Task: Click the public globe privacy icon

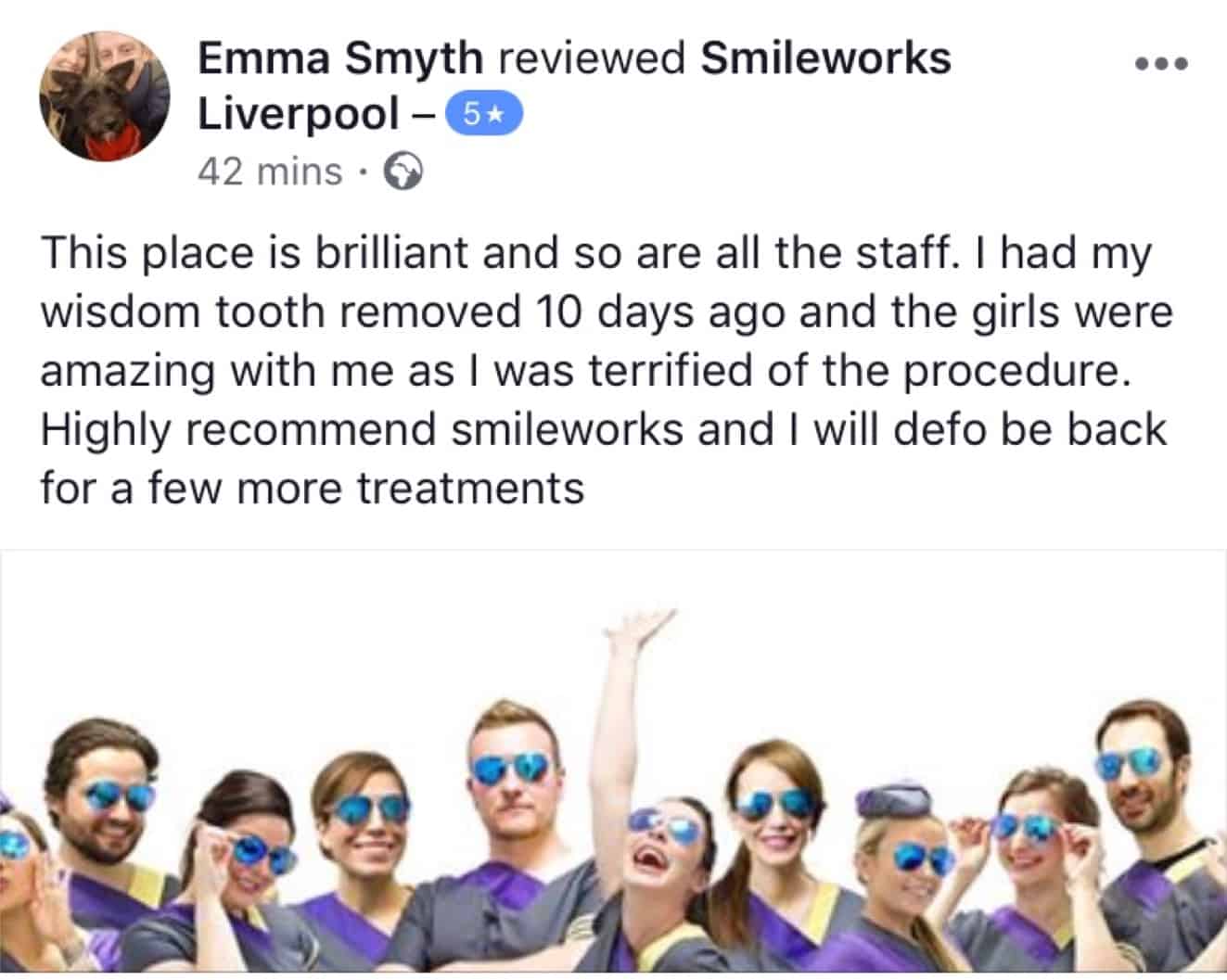Action: [x=403, y=172]
